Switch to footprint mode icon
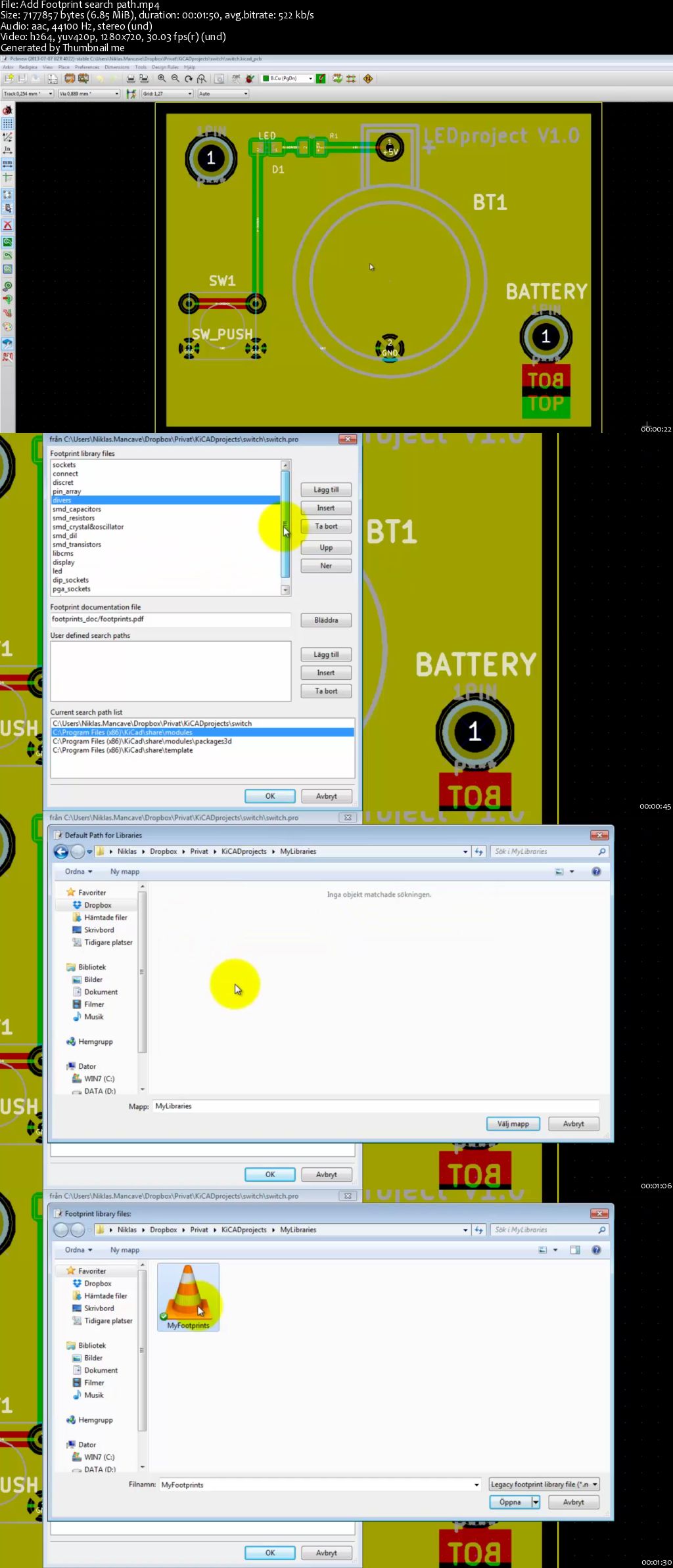The height and width of the screenshot is (1568, 673). click(337, 79)
